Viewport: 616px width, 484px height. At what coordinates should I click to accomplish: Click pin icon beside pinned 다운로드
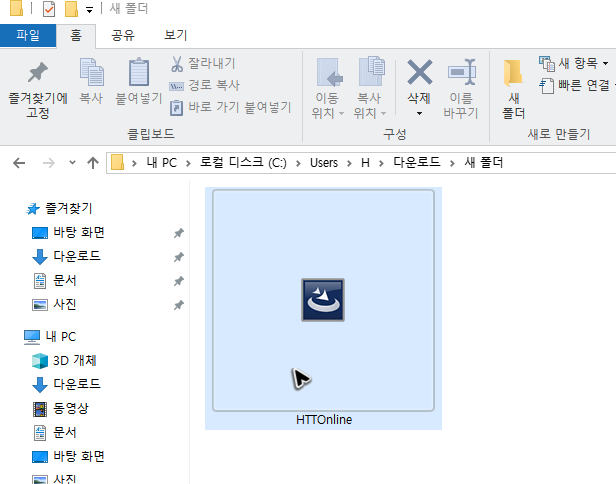pyautogui.click(x=179, y=257)
